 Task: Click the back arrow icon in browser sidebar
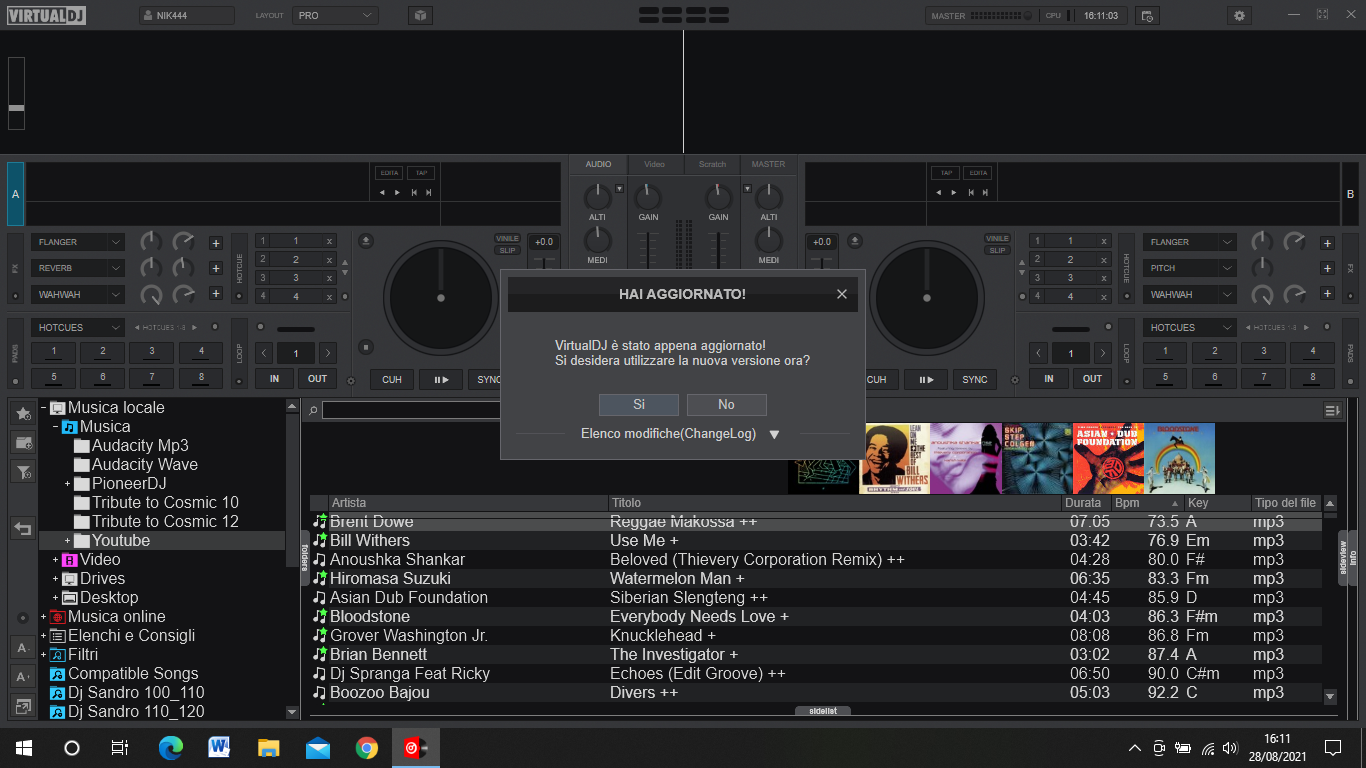pyautogui.click(x=23, y=528)
